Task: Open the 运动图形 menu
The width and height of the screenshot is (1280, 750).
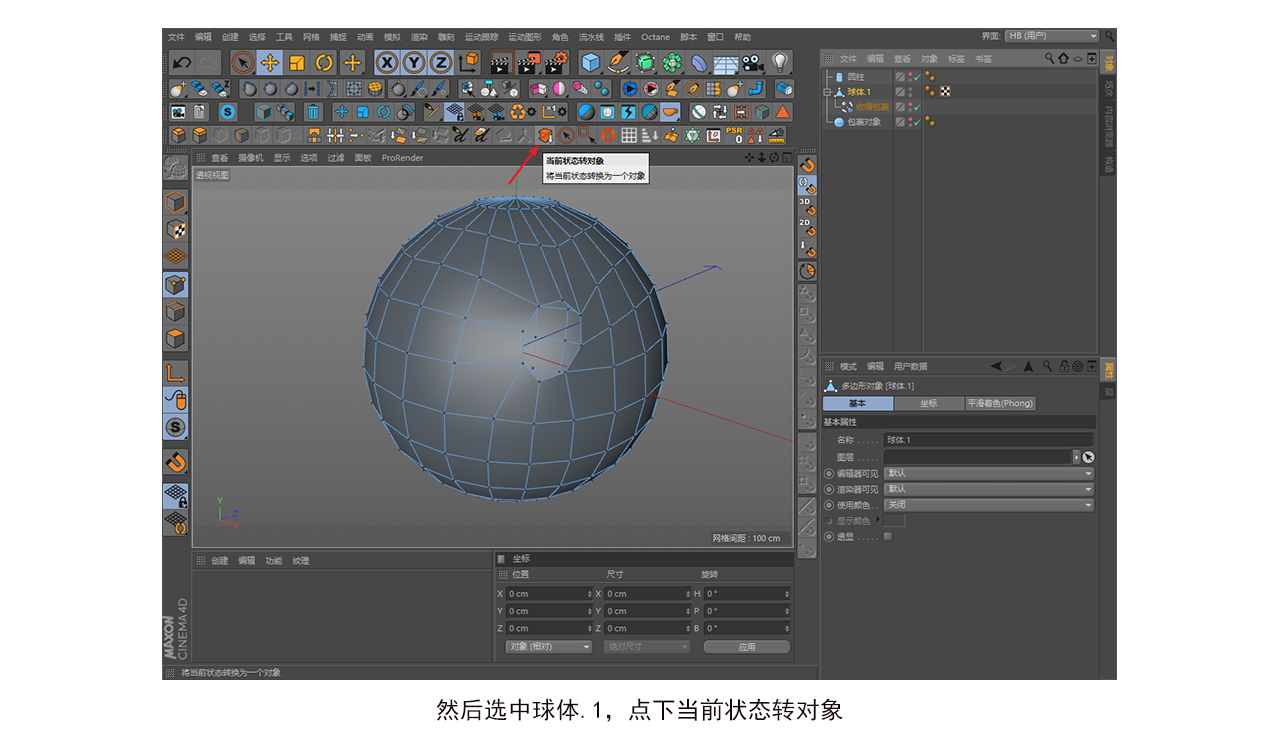Action: [524, 37]
